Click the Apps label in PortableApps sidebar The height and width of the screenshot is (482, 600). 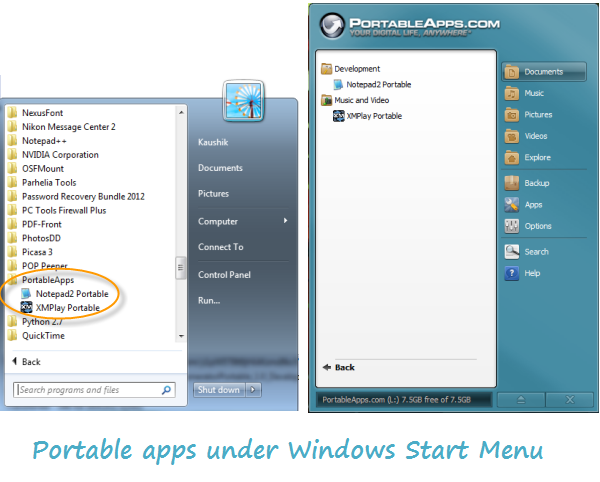pos(533,205)
